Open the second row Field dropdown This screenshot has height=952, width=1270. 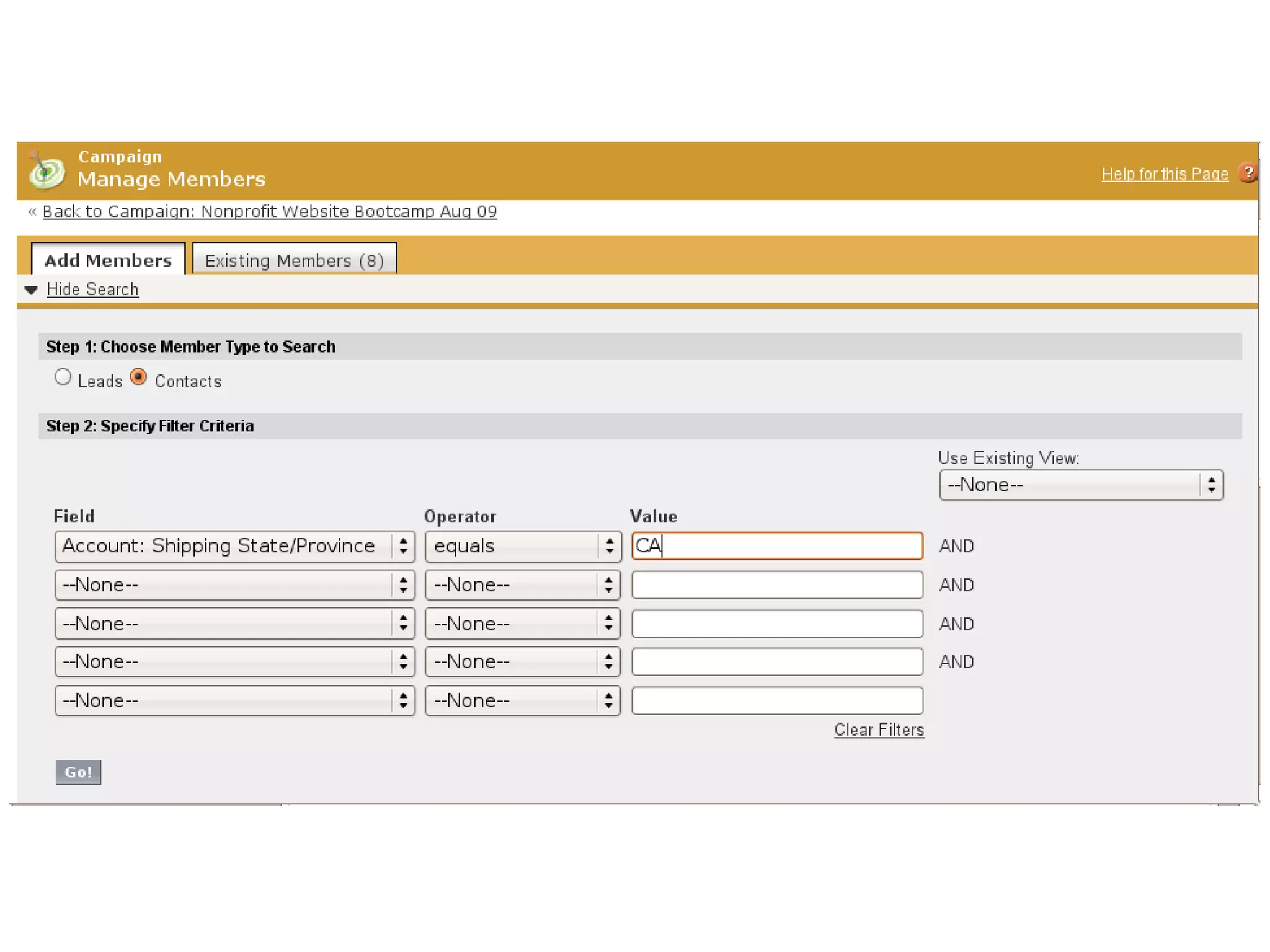pyautogui.click(x=234, y=585)
